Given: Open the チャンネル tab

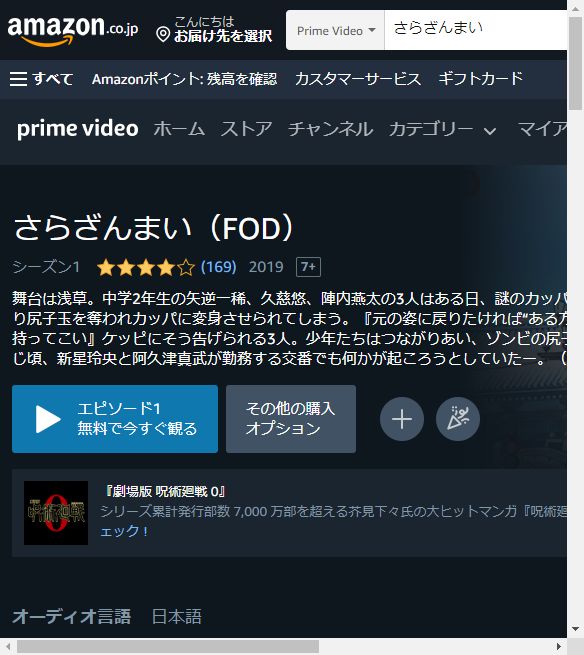Looking at the screenshot, I should pyautogui.click(x=330, y=129).
